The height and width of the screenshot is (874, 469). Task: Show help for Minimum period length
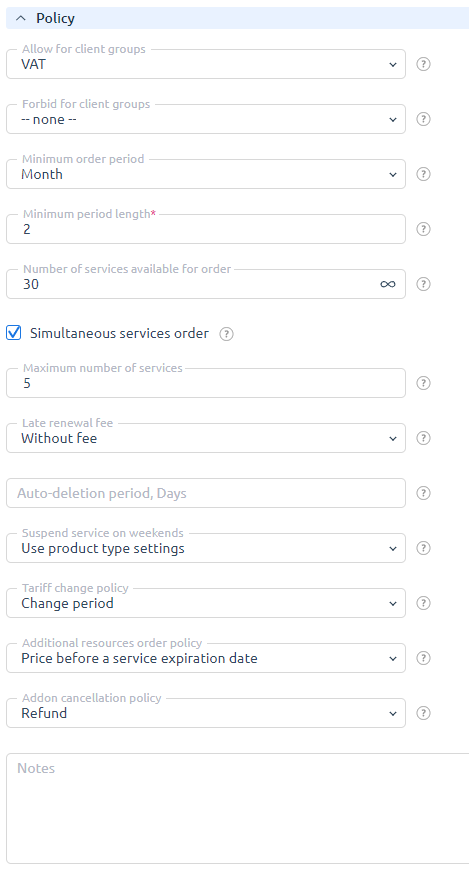click(423, 229)
